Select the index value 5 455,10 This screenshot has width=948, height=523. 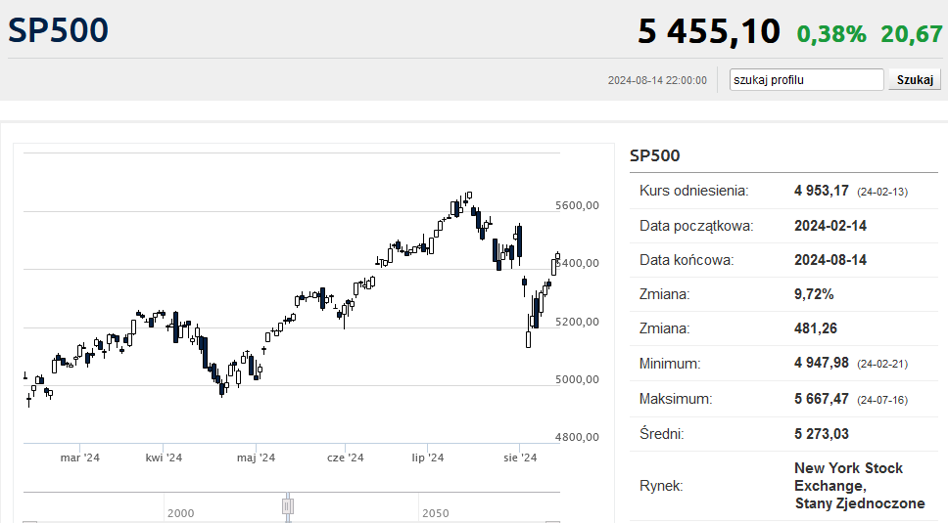coord(709,31)
